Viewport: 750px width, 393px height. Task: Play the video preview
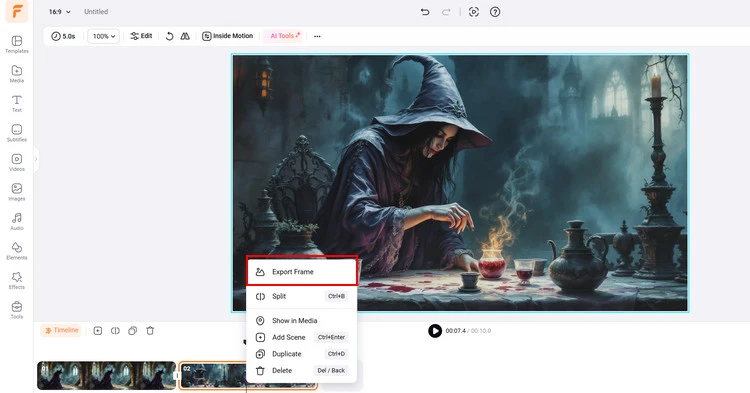[435, 330]
